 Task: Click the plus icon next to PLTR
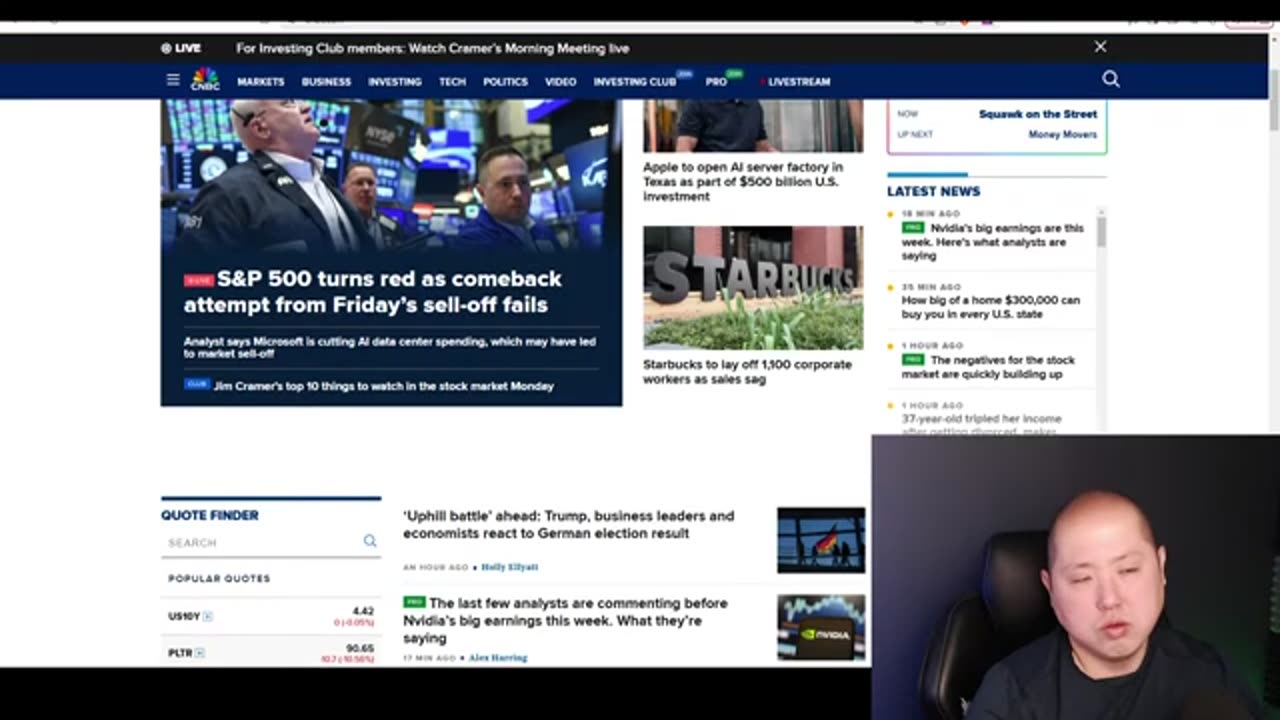click(200, 653)
